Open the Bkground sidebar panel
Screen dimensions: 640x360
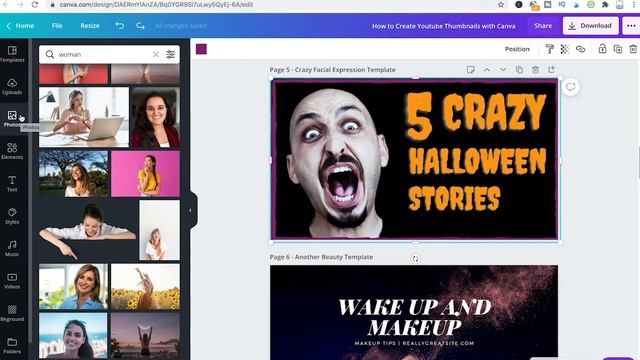12,313
